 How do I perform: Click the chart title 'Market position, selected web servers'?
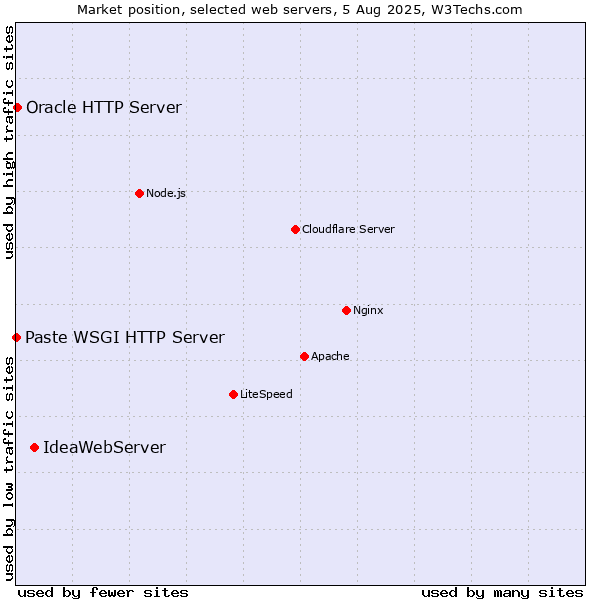(207, 10)
